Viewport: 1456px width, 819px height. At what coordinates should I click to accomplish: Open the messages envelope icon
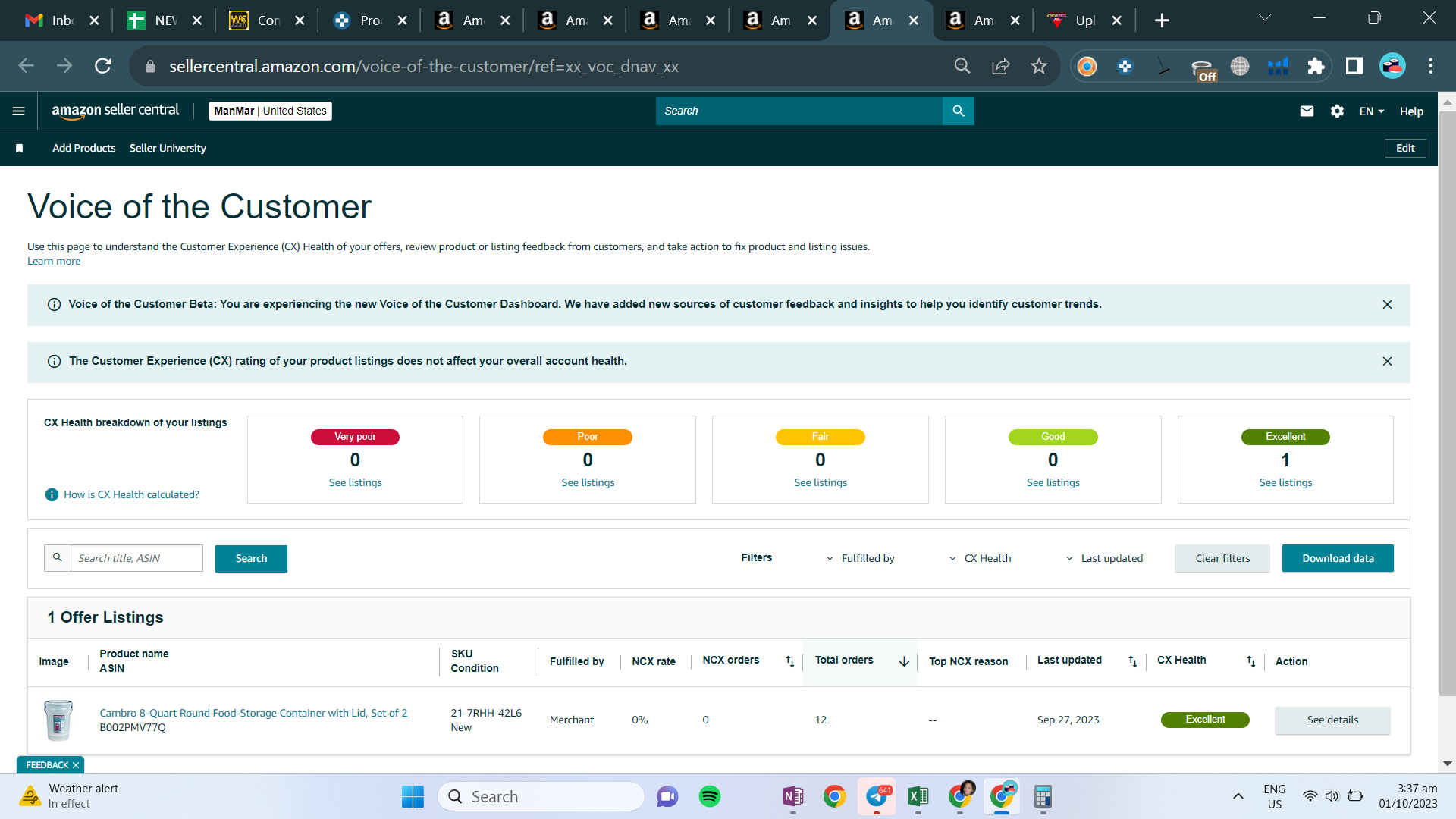pos(1307,111)
